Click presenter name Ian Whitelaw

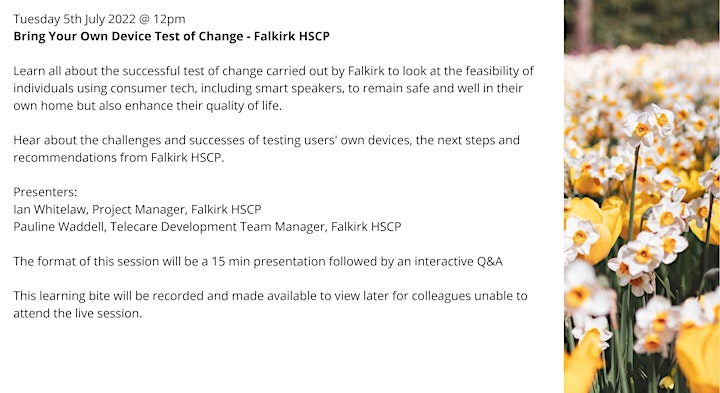point(50,209)
